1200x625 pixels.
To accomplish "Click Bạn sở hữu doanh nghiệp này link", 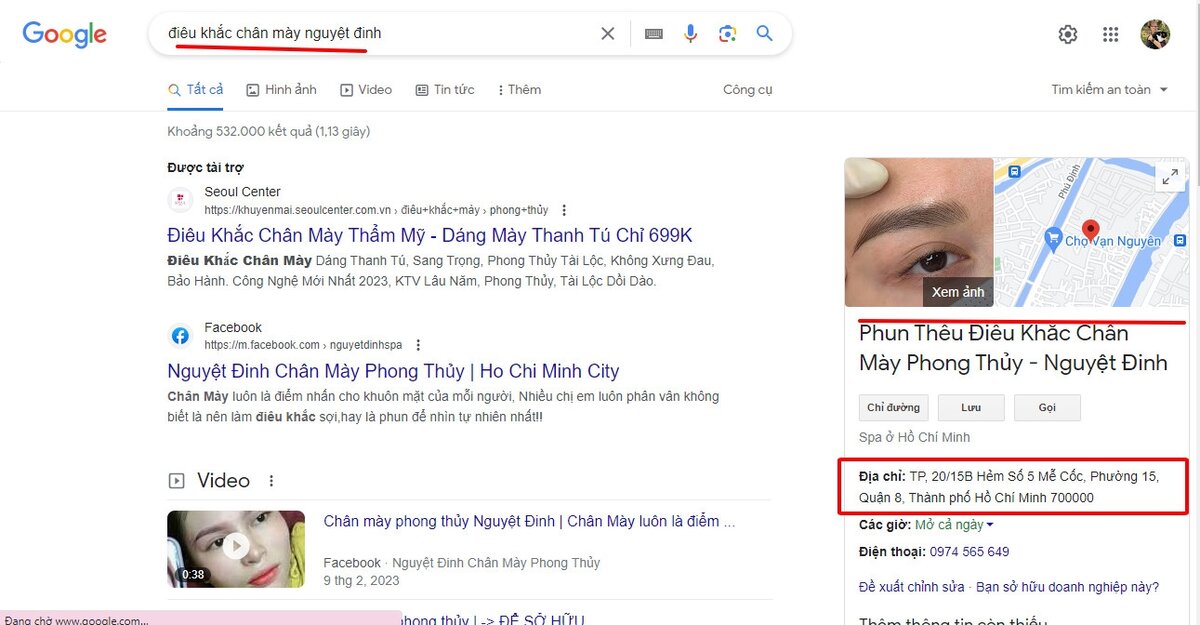I will (1067, 587).
